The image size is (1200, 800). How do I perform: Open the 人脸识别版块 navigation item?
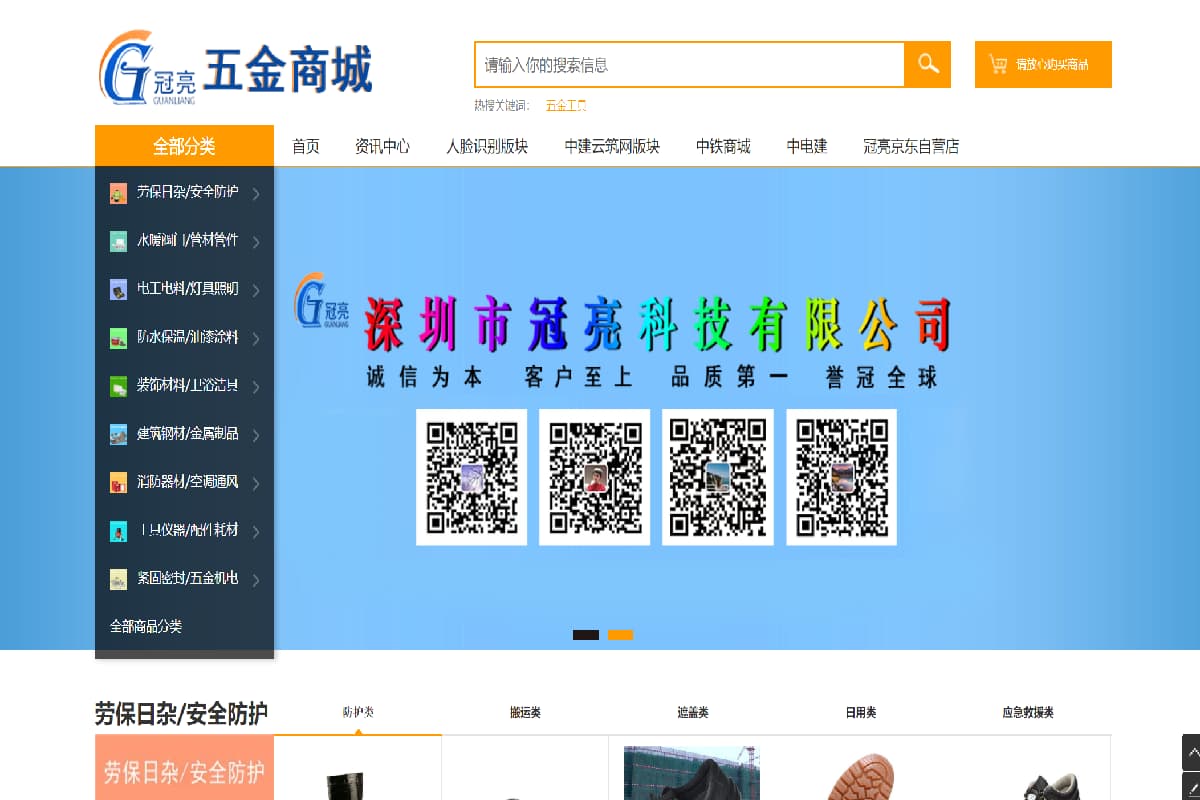pos(487,146)
